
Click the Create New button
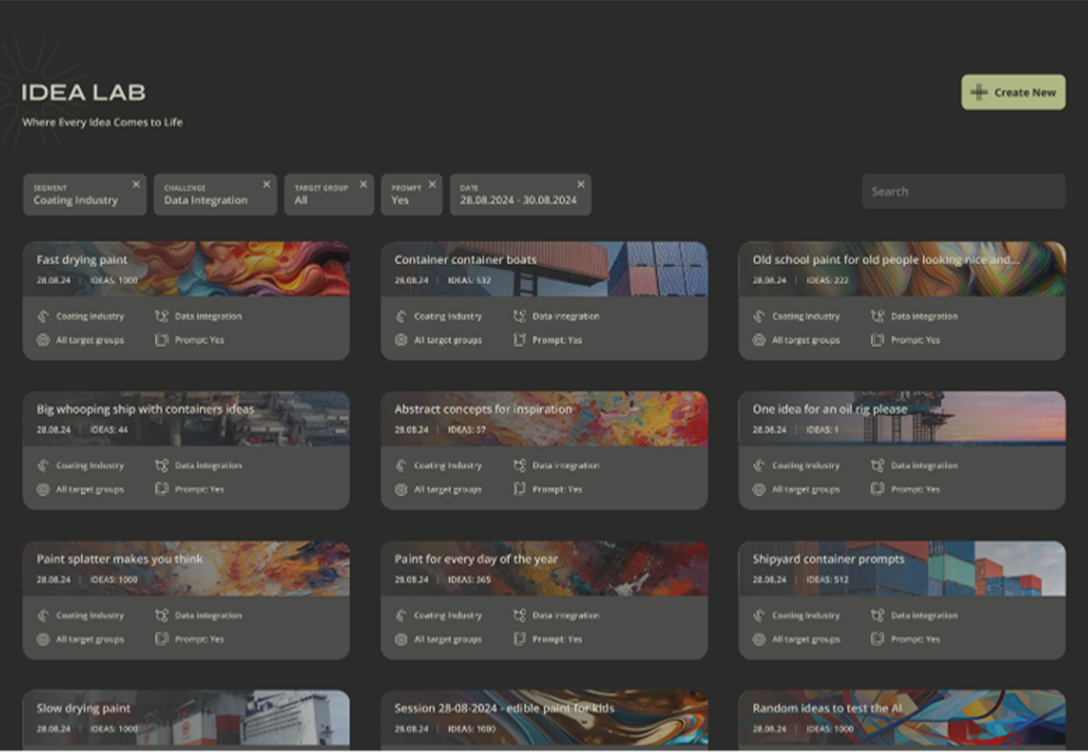pyautogui.click(x=1013, y=92)
